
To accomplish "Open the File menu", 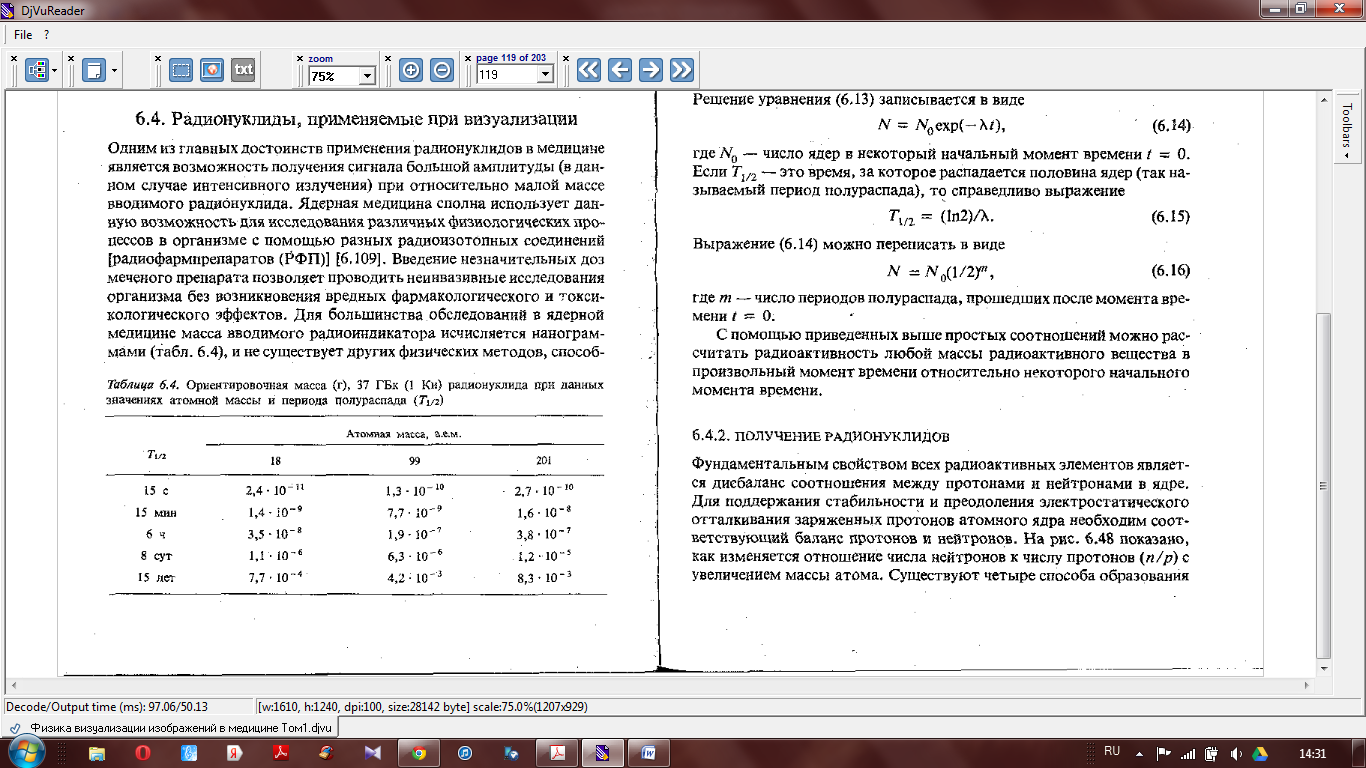I will 23,35.
